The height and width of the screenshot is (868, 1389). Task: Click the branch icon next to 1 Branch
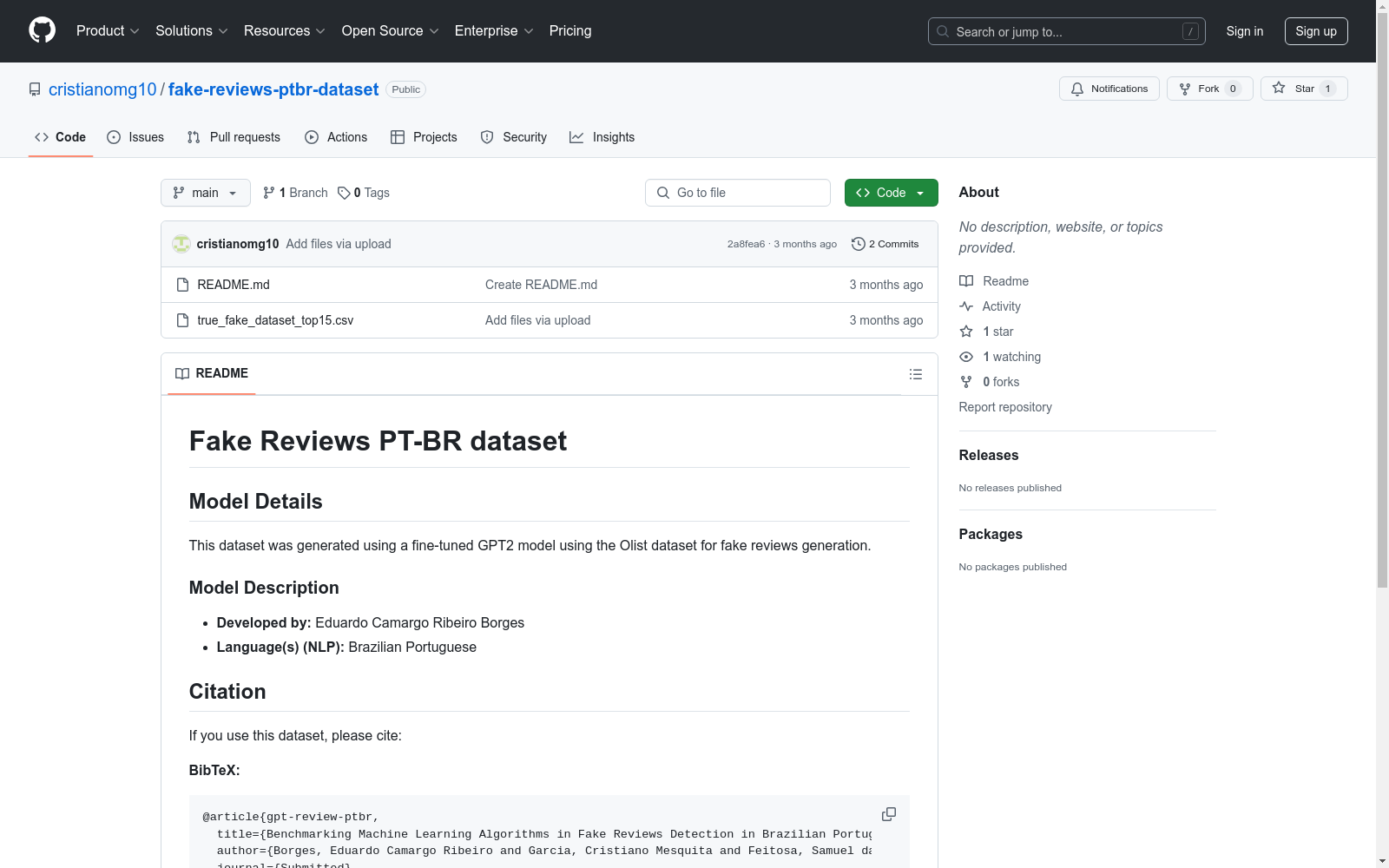click(x=269, y=193)
